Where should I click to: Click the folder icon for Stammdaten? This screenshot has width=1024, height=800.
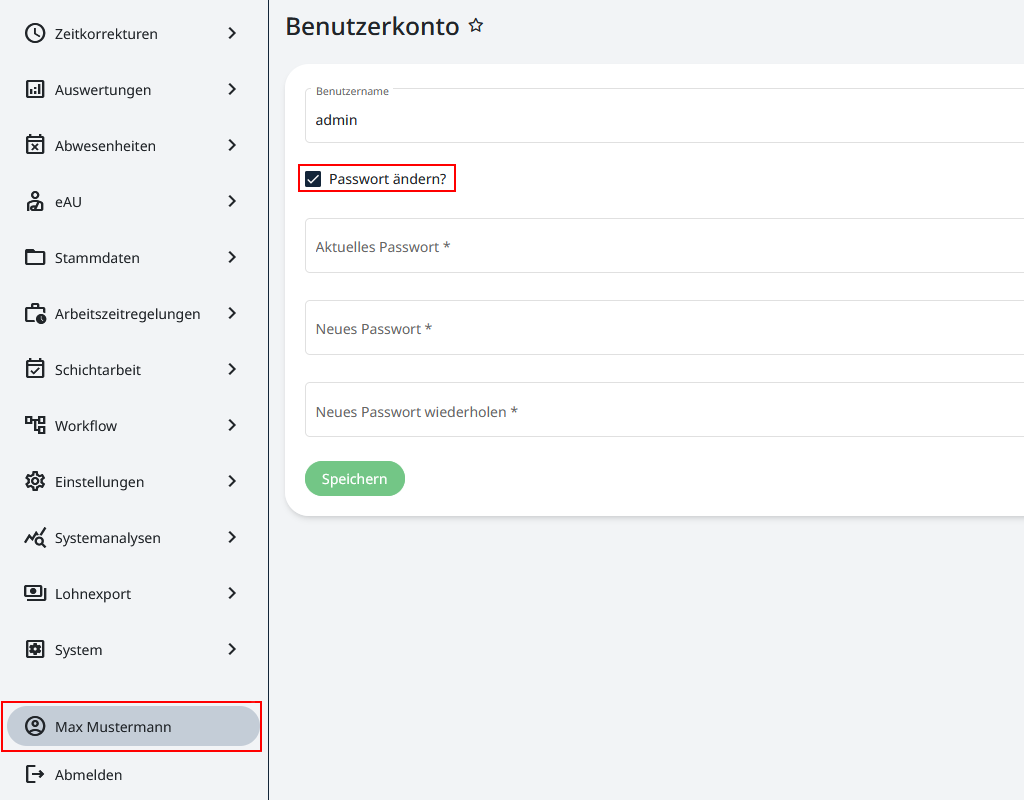pyautogui.click(x=35, y=257)
